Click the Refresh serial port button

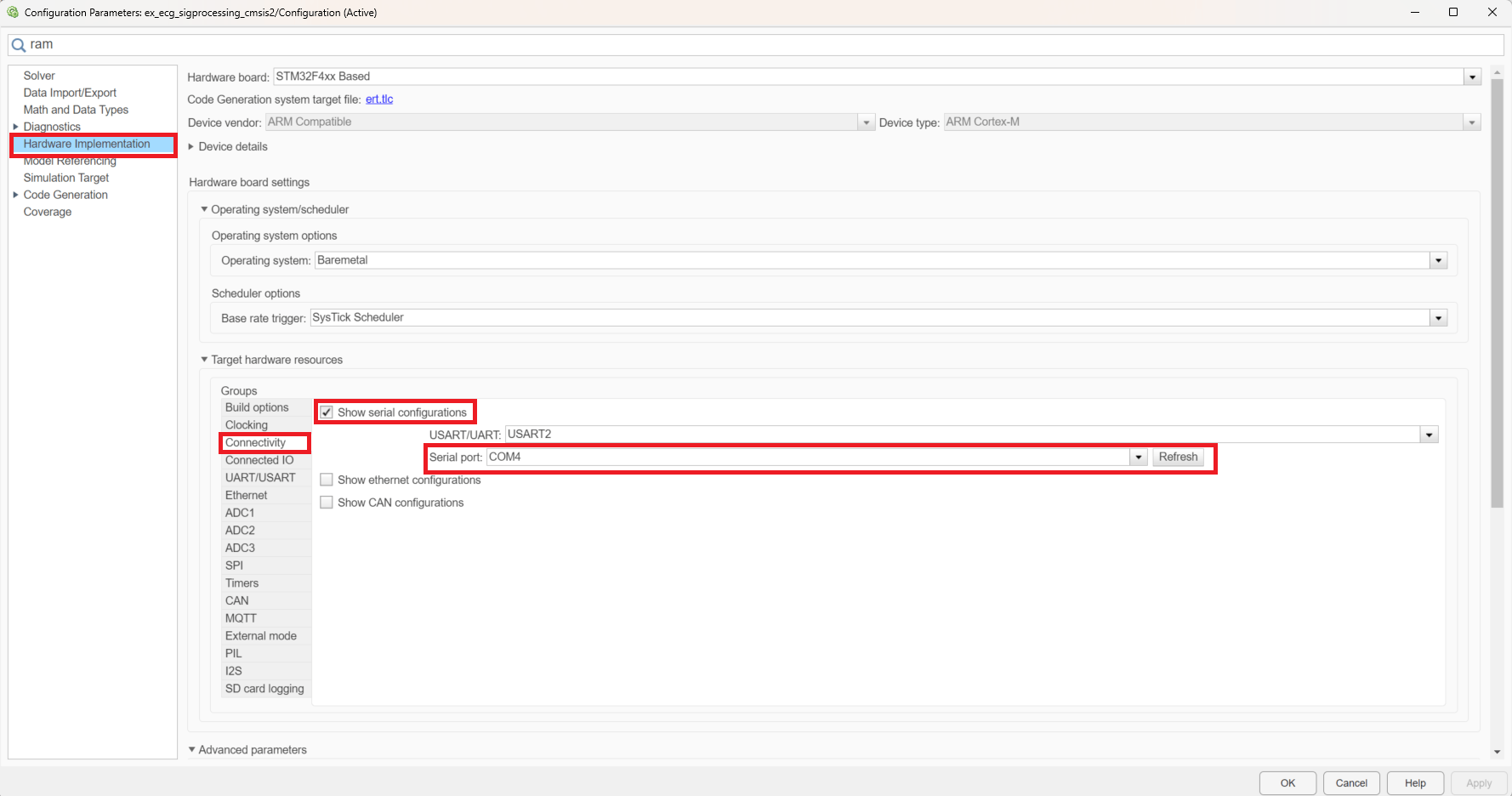[x=1178, y=458]
